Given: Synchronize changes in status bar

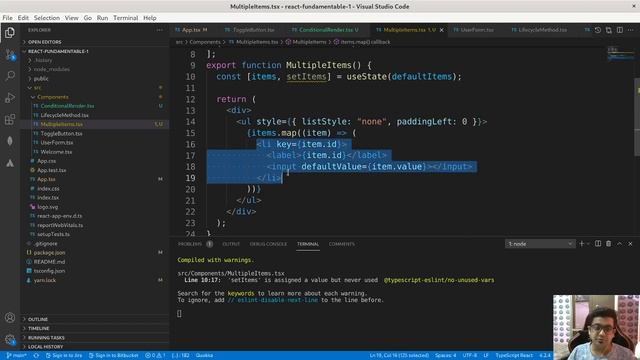Looking at the screenshot, I should [x=36, y=356].
